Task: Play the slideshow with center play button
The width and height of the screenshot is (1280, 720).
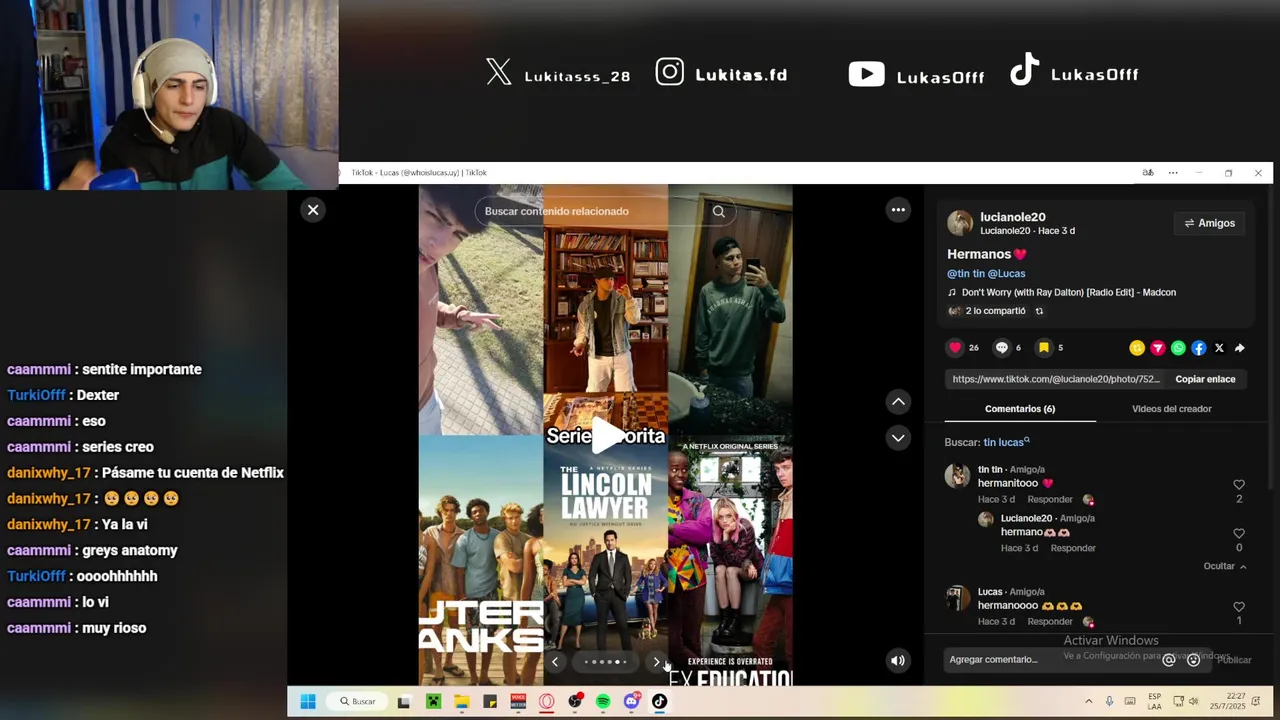Action: [x=606, y=435]
